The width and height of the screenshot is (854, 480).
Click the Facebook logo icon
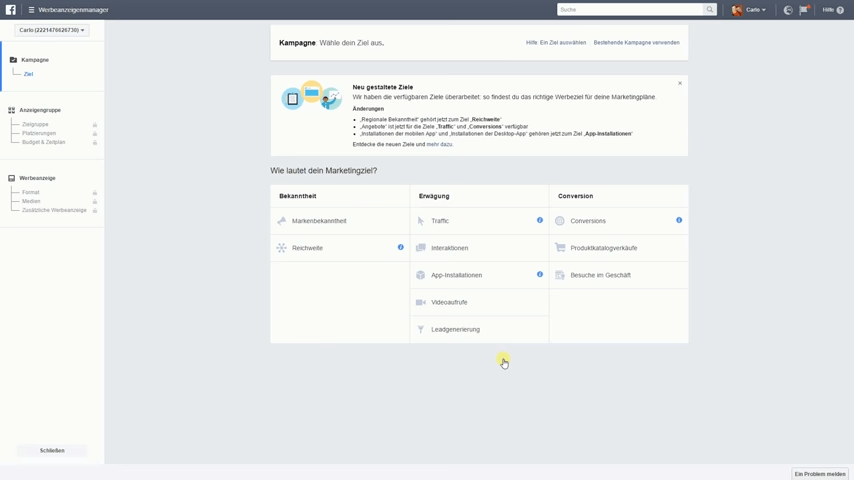pos(11,10)
